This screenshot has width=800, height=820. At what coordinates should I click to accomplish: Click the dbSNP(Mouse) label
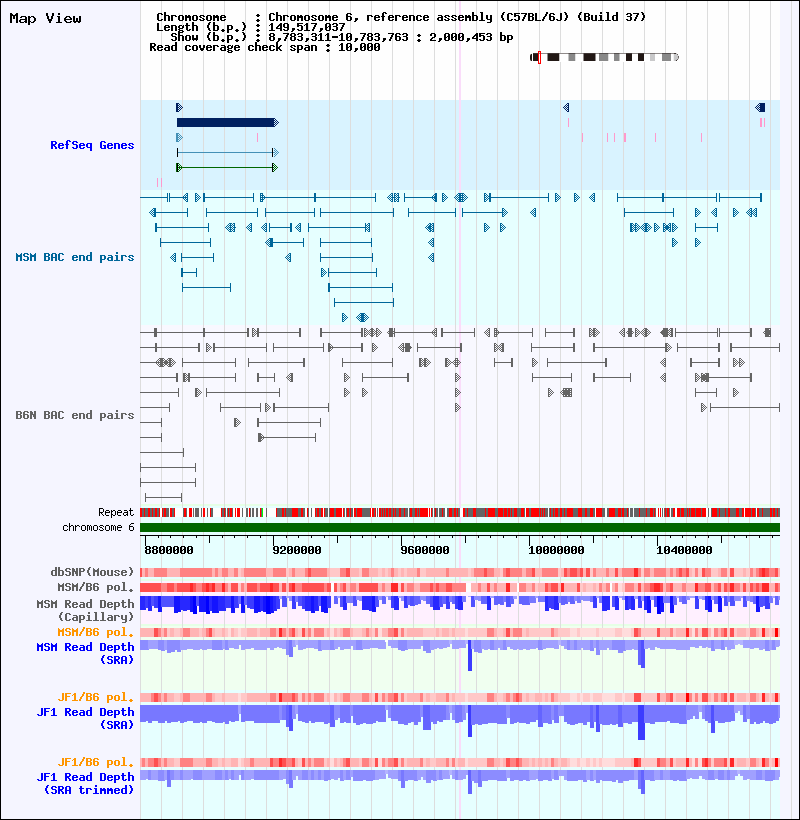click(x=92, y=572)
